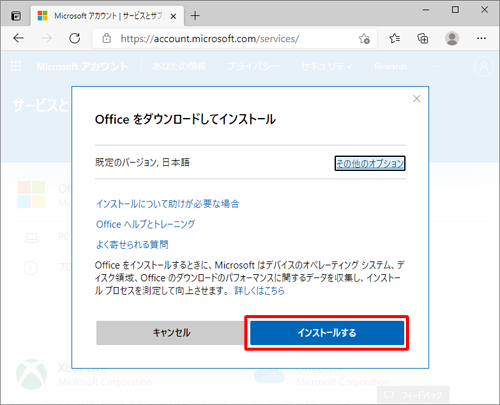Open インストールについて助けが必要な場合 link

point(168,204)
